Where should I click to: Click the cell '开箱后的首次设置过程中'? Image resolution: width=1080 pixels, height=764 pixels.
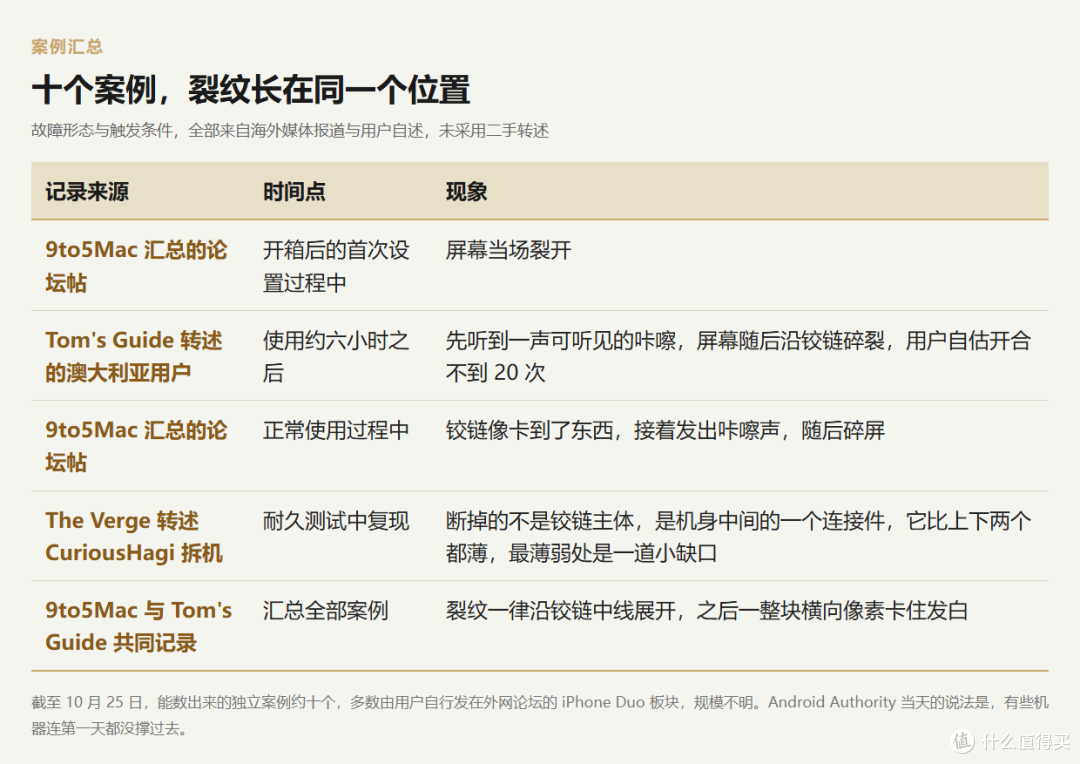[336, 266]
